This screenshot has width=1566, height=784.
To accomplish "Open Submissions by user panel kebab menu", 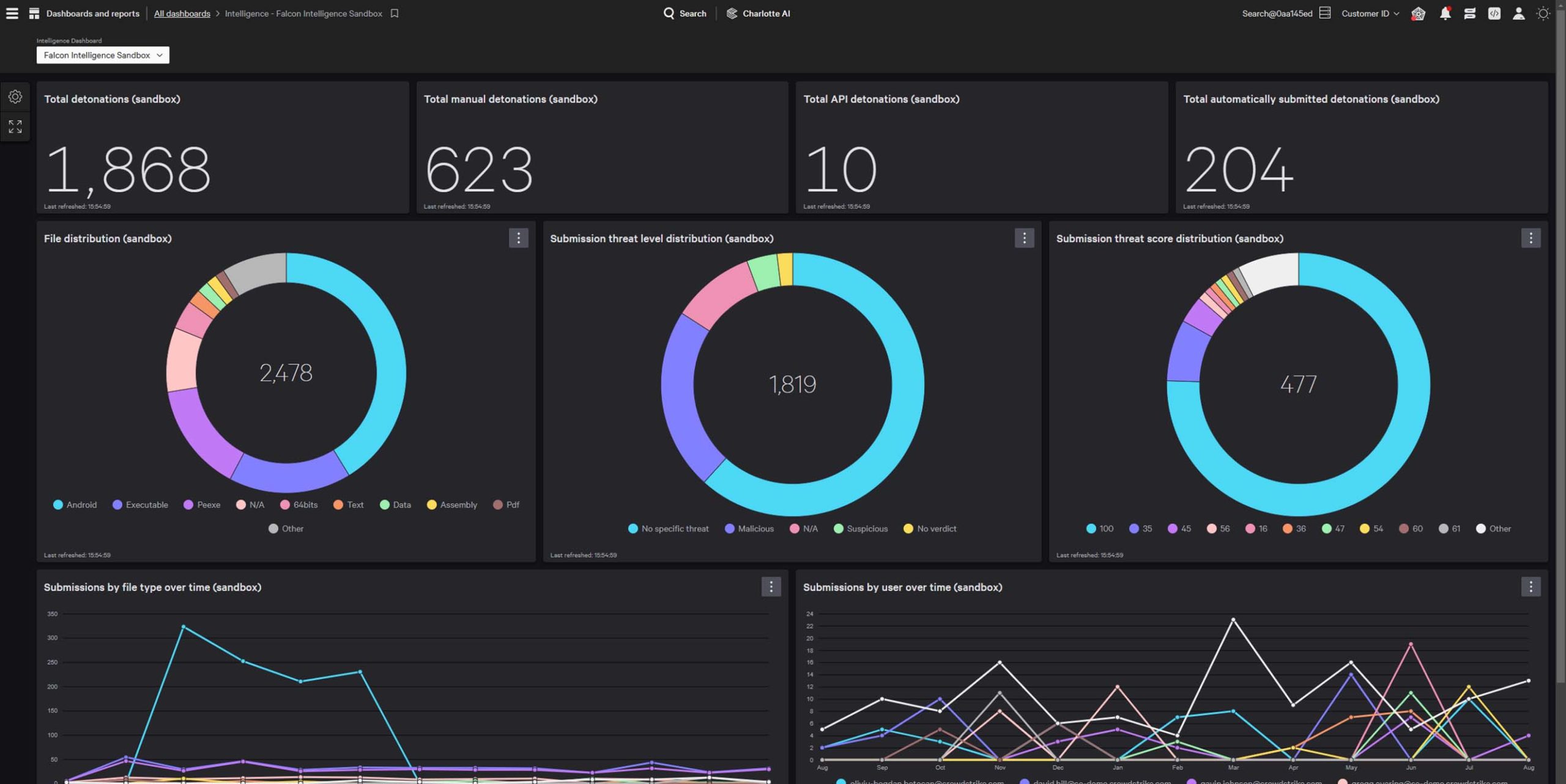I will click(x=1531, y=586).
